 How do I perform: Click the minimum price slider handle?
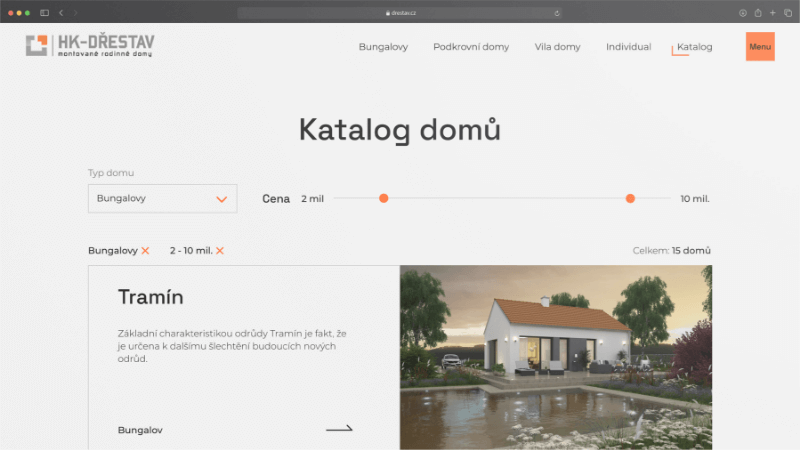click(383, 198)
